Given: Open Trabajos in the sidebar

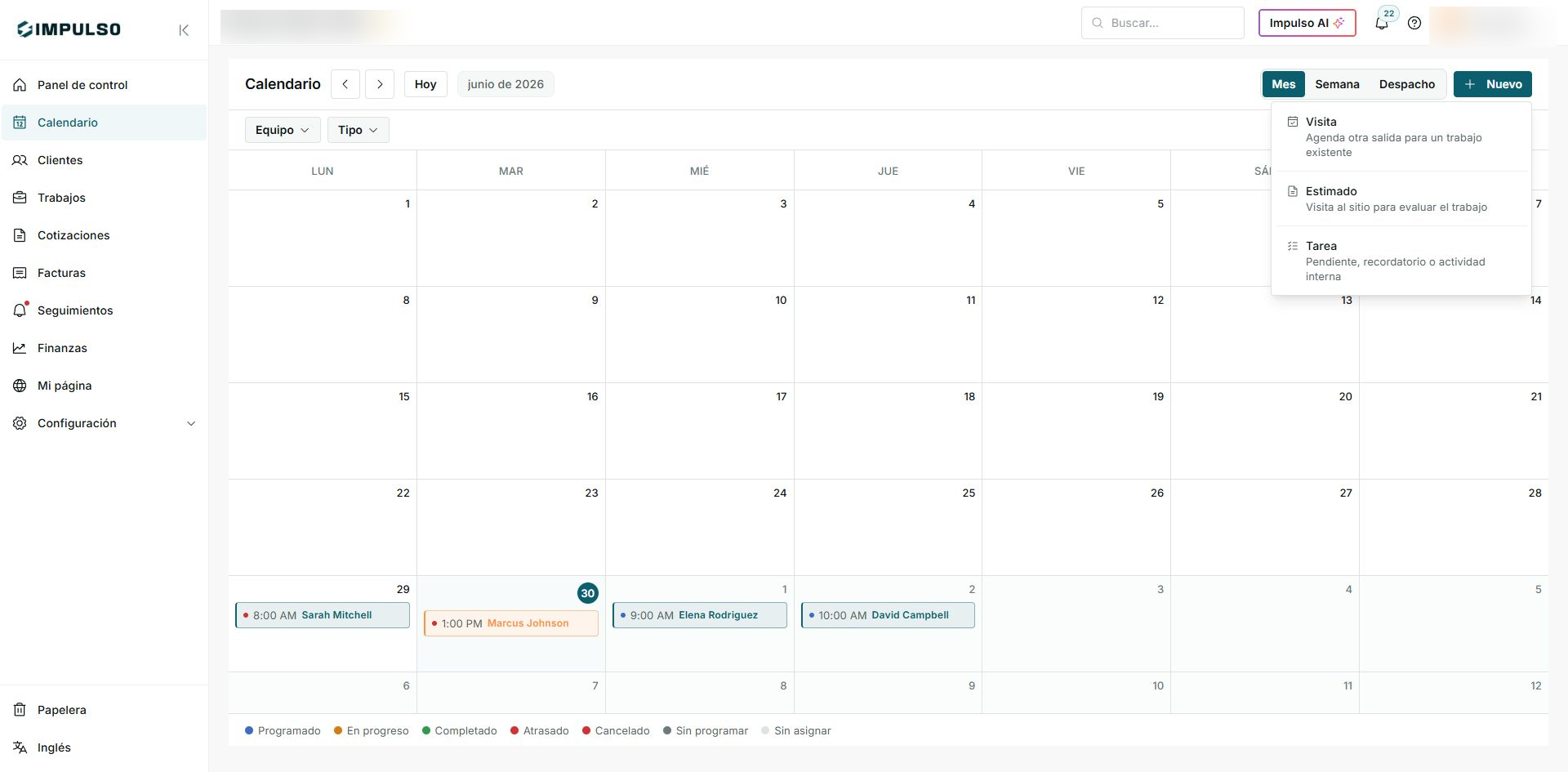Looking at the screenshot, I should (104, 198).
